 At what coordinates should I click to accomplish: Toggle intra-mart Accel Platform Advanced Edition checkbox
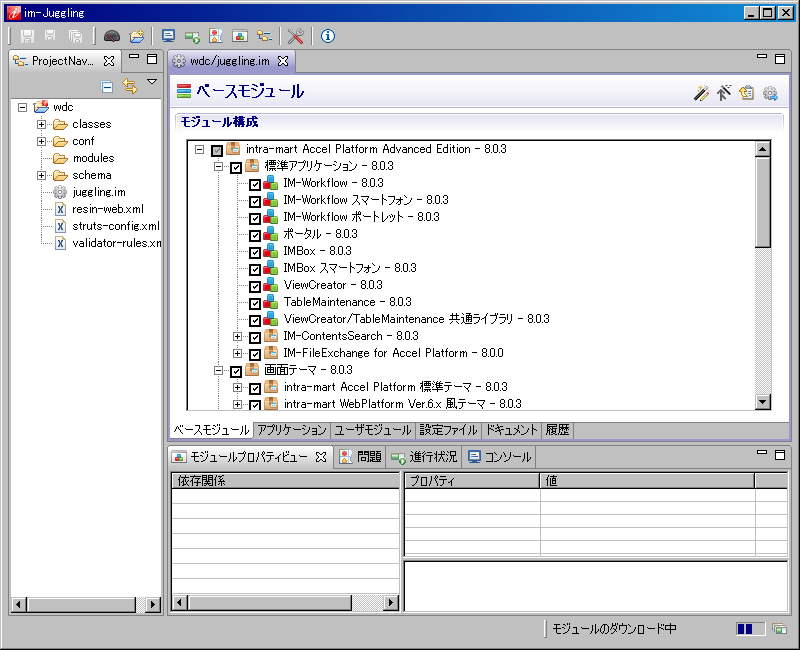pyautogui.click(x=217, y=150)
